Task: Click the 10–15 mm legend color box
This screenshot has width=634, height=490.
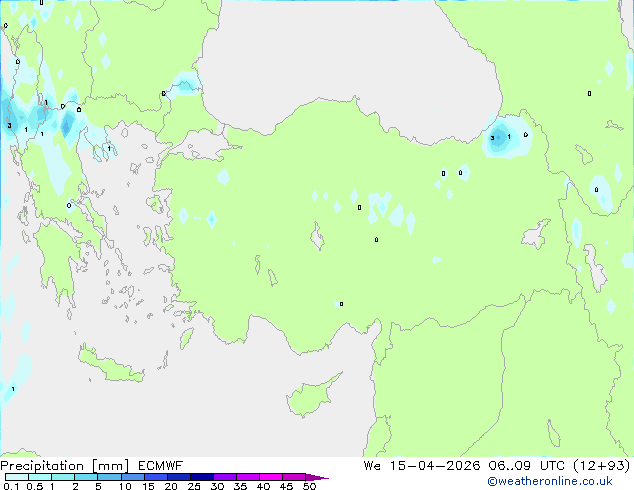Action: pyautogui.click(x=132, y=477)
